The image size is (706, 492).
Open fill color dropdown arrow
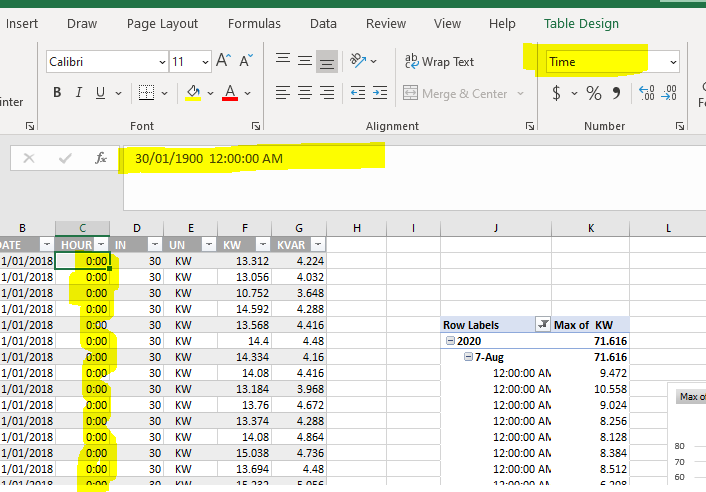(x=210, y=93)
